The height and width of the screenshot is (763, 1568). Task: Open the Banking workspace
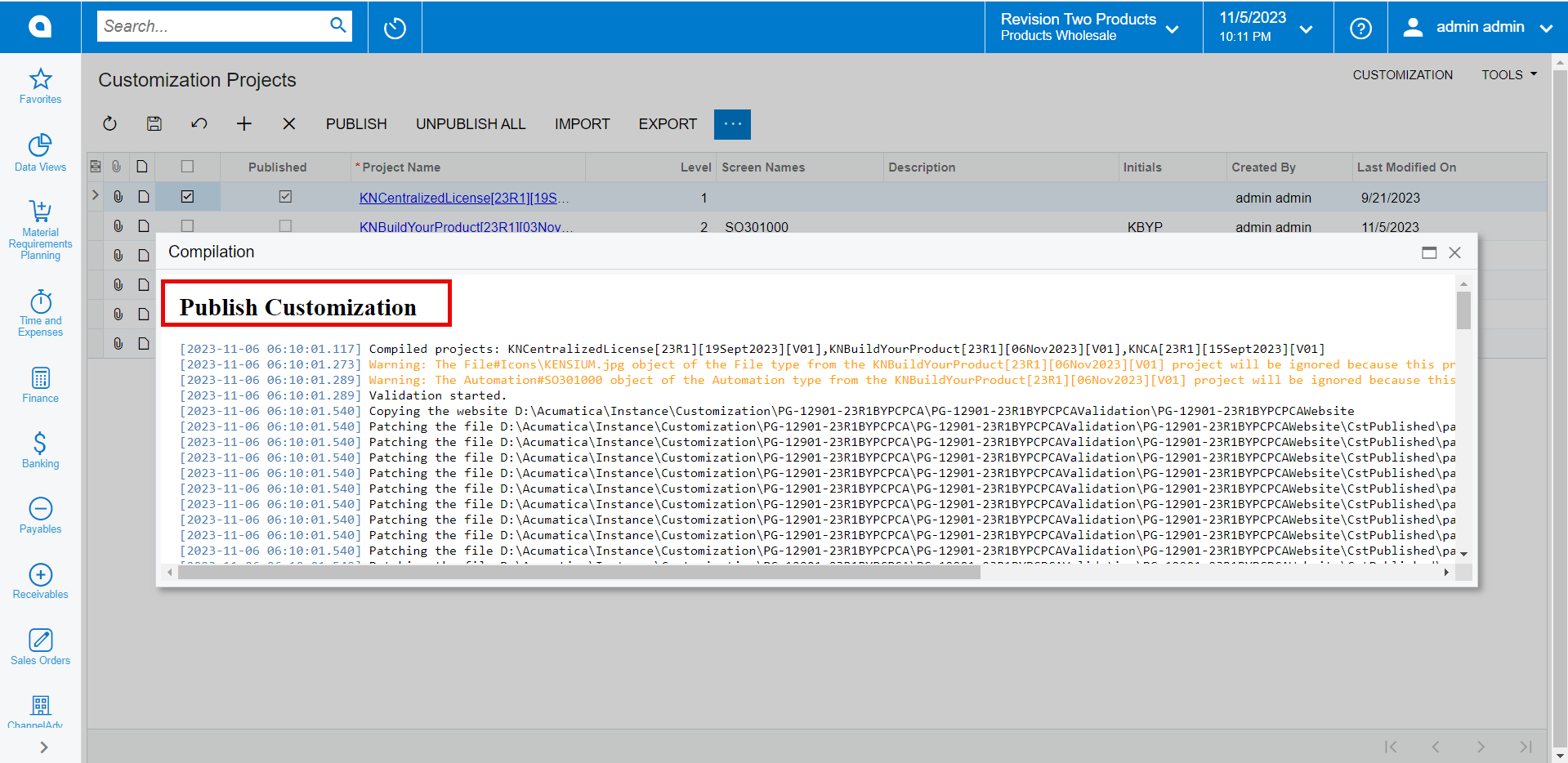pos(40,450)
